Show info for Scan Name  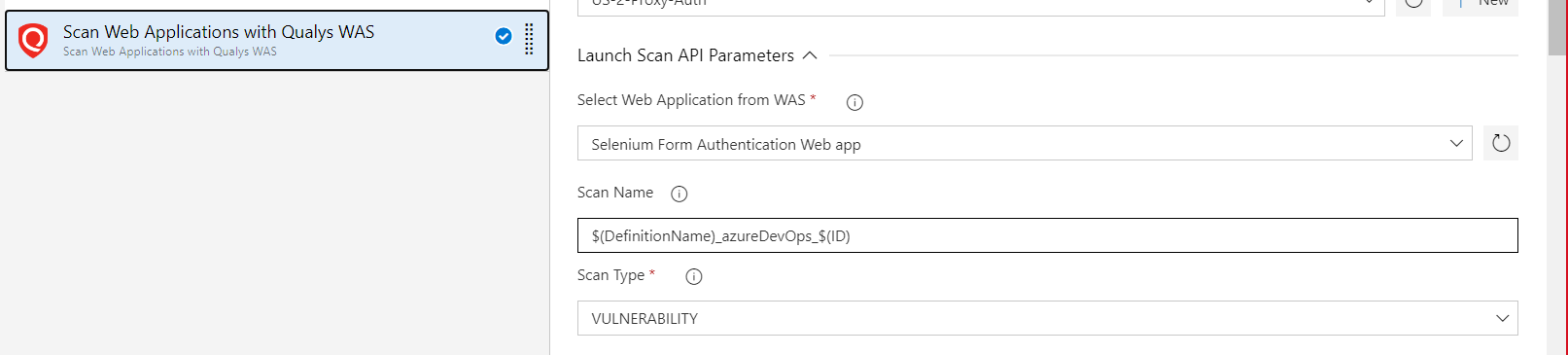pos(679,194)
